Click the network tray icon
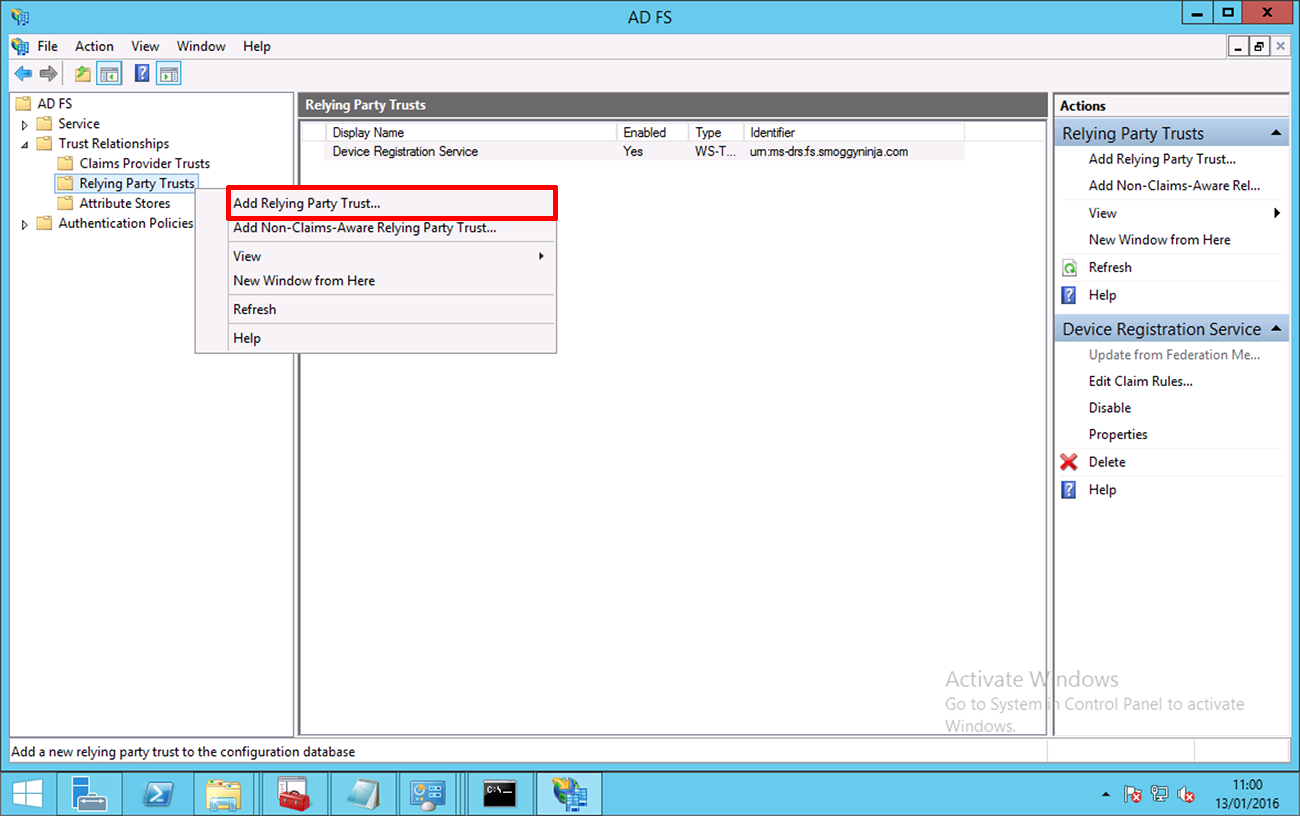 coord(1160,795)
